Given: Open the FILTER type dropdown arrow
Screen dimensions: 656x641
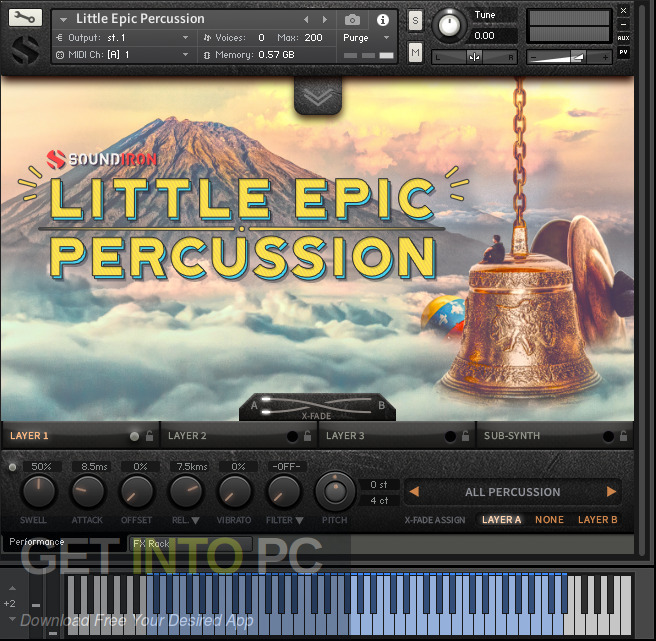Looking at the screenshot, I should (299, 521).
